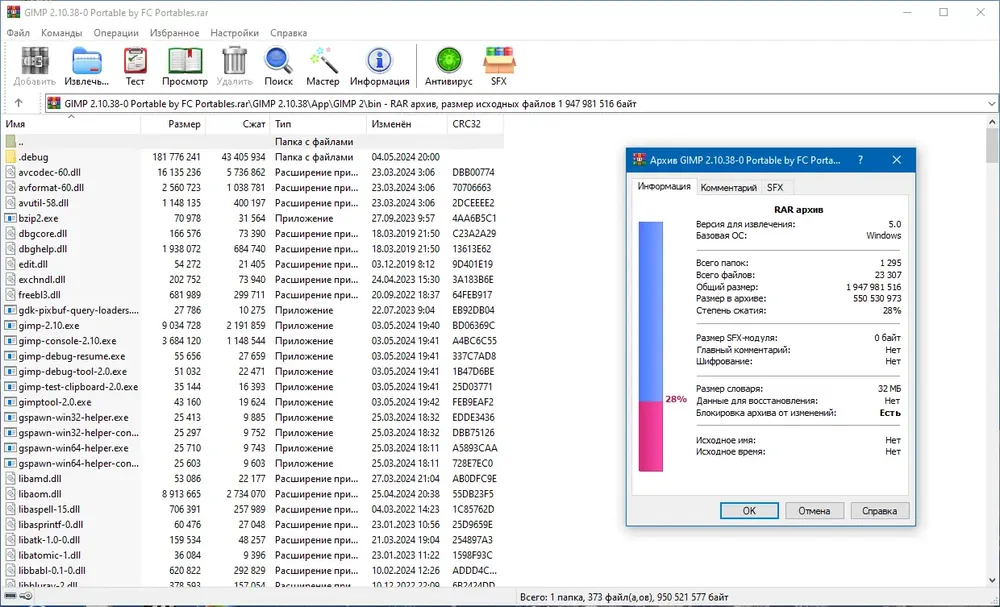Select dbghelp.dll file name

pos(43,249)
